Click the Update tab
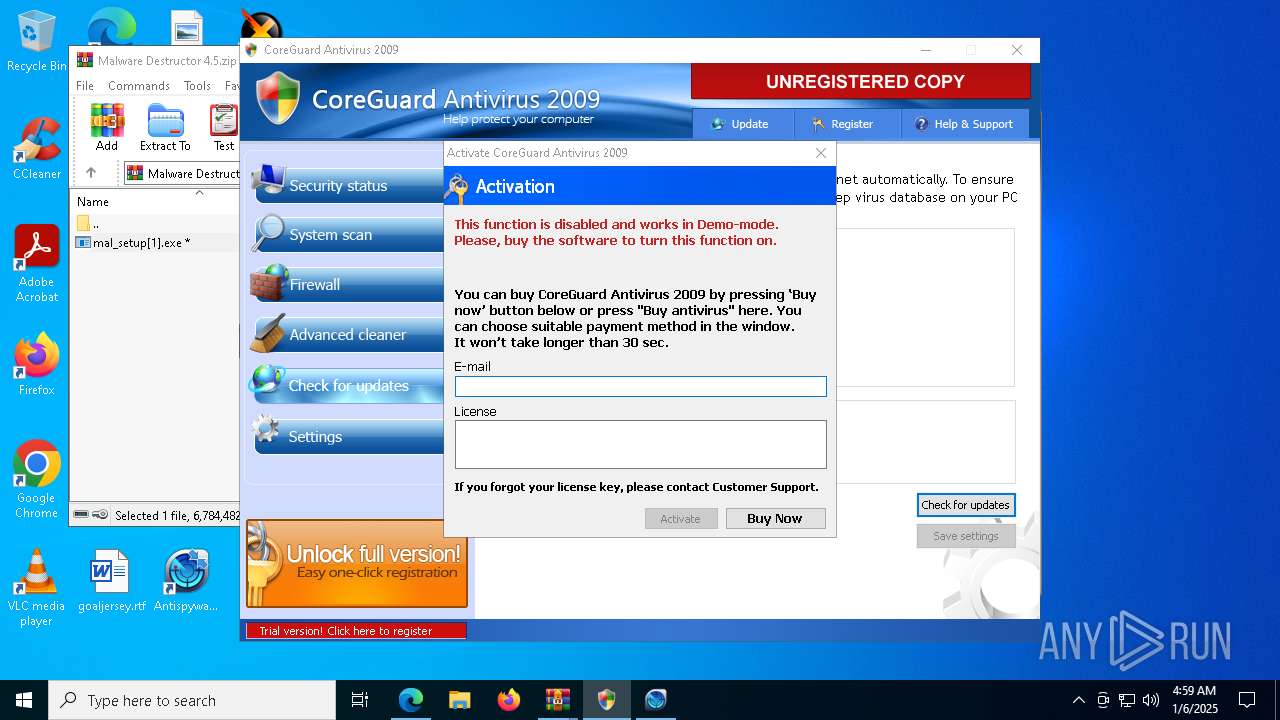The height and width of the screenshot is (720, 1280). [740, 124]
